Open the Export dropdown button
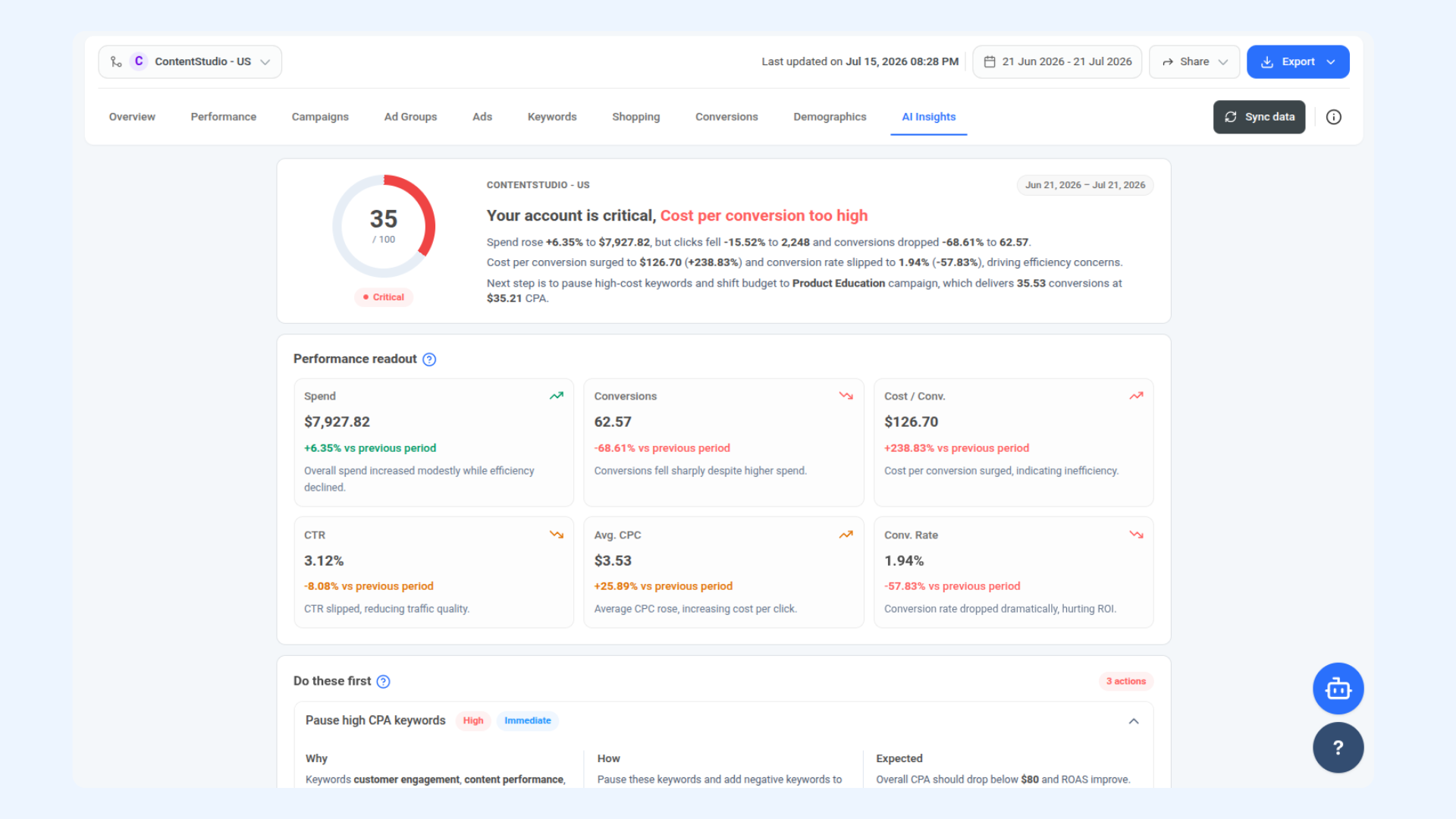 click(x=1298, y=61)
